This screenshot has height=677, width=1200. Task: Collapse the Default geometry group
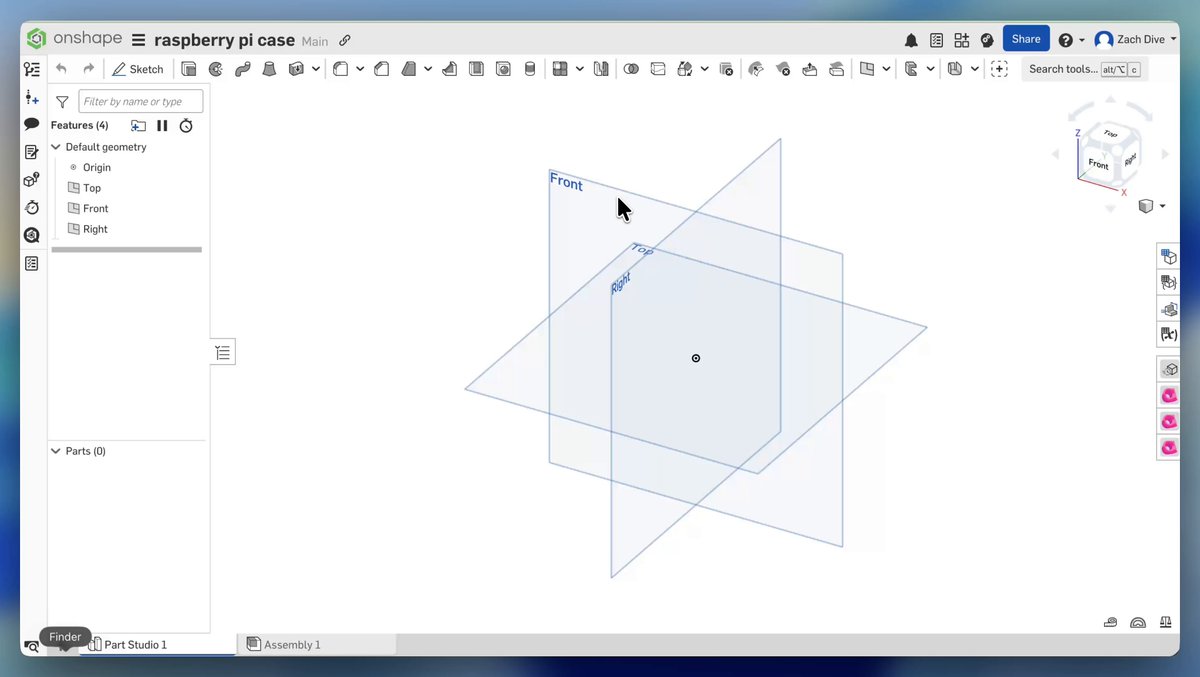pos(56,147)
